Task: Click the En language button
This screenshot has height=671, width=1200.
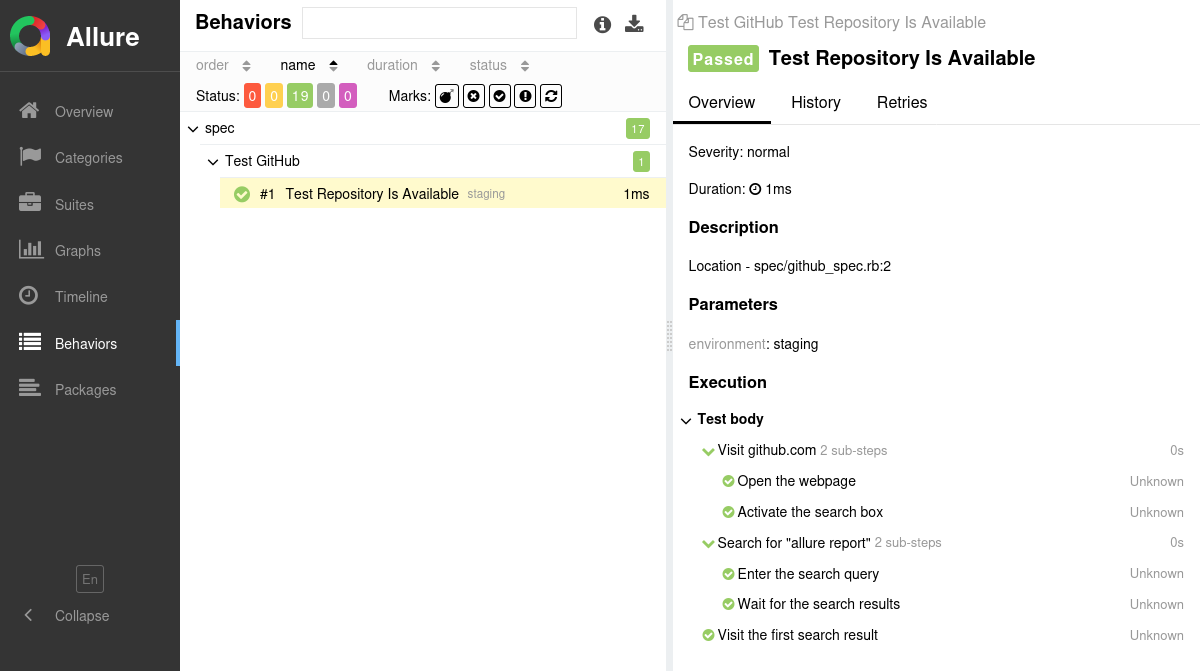Action: 90,579
